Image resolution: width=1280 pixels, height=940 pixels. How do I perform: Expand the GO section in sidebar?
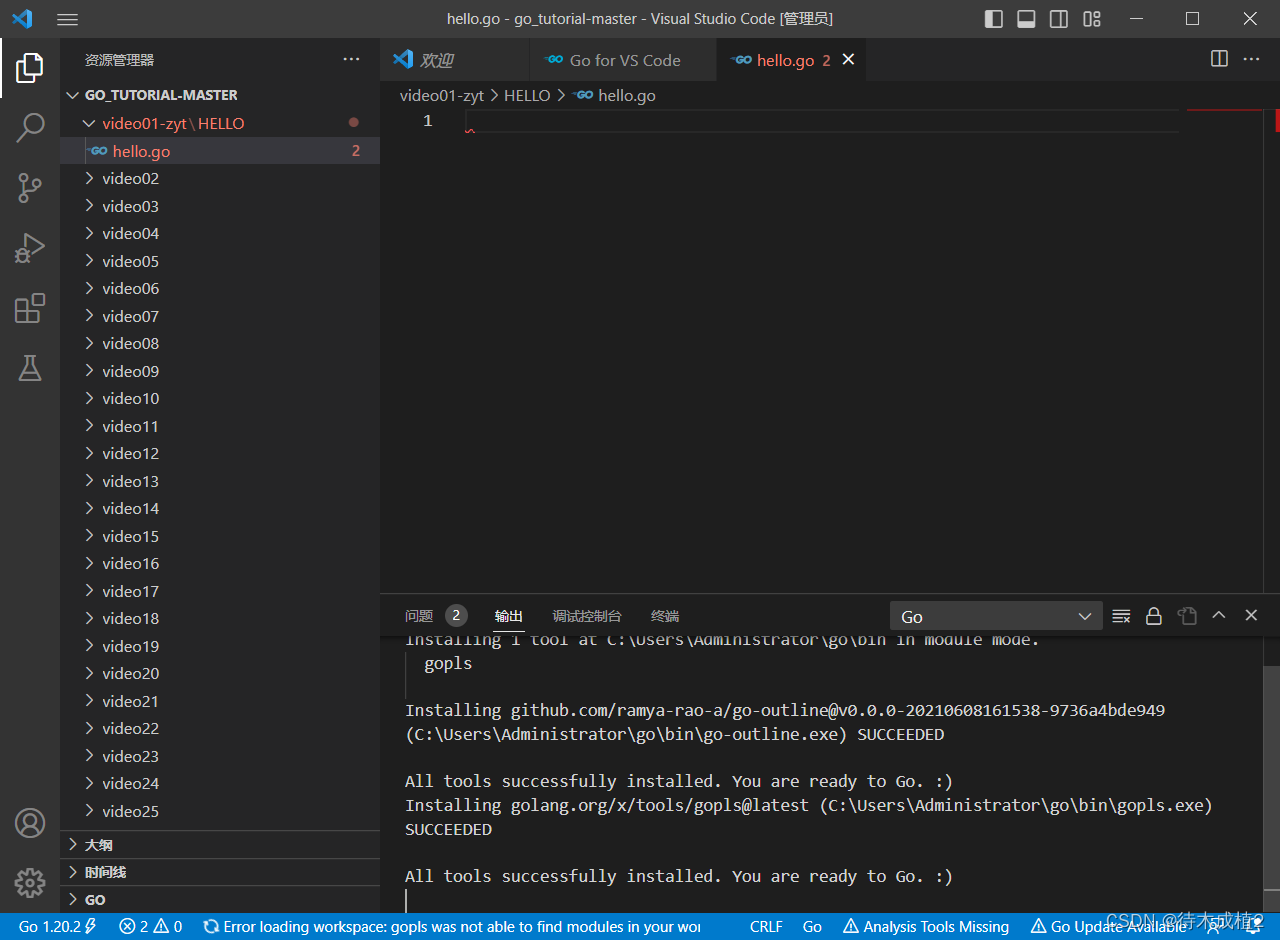tap(220, 899)
